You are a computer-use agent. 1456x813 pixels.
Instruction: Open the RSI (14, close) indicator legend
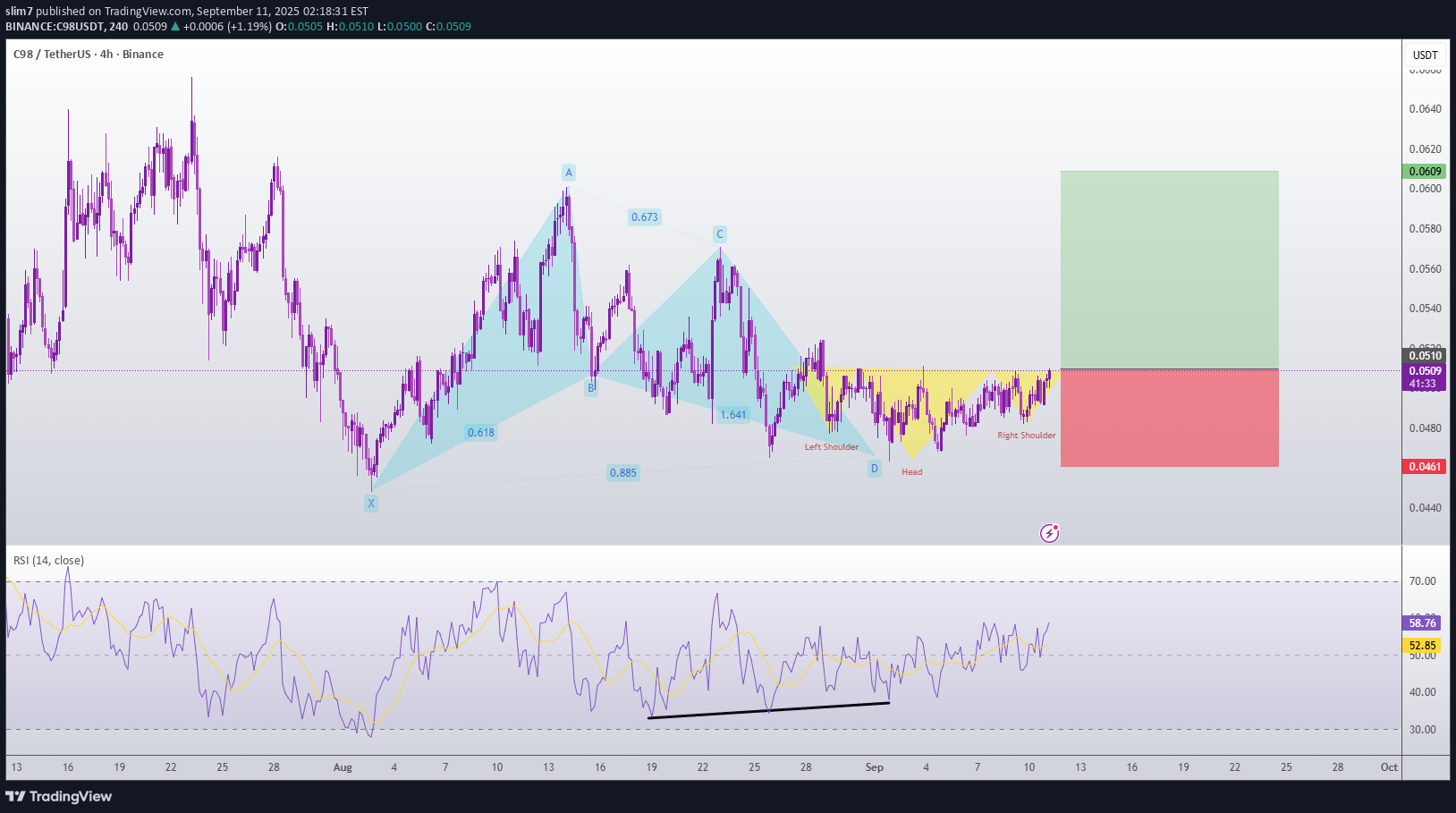click(x=49, y=561)
